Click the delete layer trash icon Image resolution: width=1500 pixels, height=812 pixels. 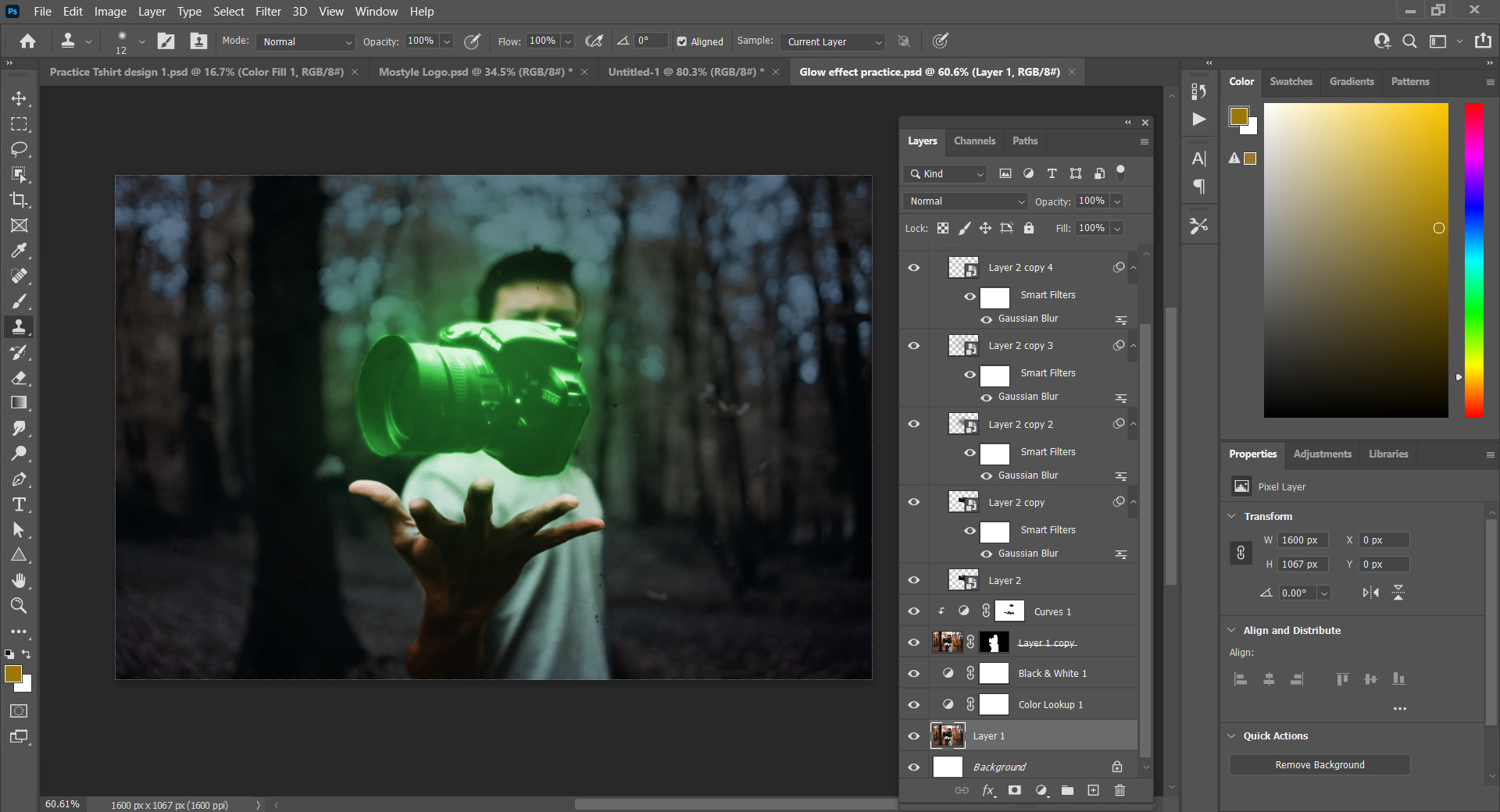click(1120, 790)
